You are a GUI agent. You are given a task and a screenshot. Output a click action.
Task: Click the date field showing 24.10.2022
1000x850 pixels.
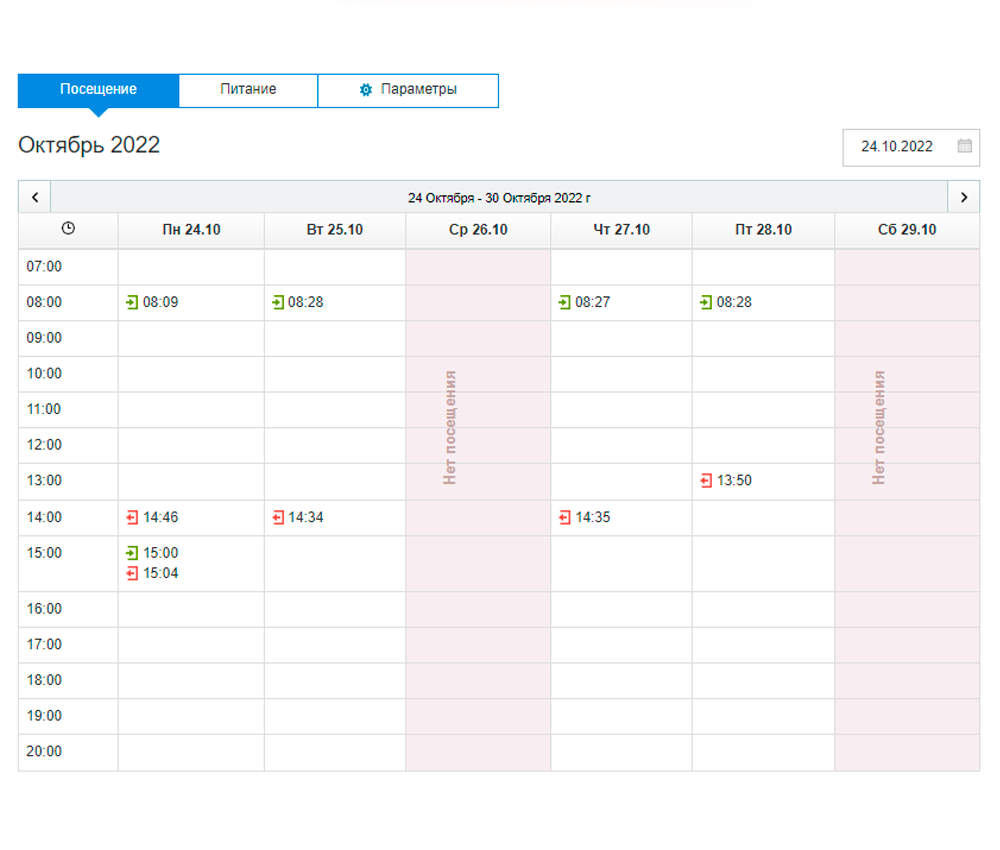[911, 147]
